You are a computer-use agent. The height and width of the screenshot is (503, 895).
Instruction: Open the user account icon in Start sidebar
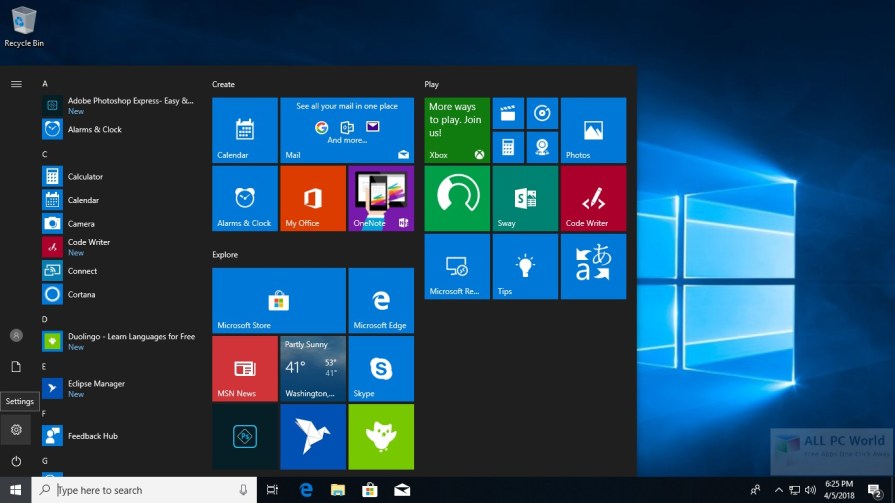(x=16, y=335)
